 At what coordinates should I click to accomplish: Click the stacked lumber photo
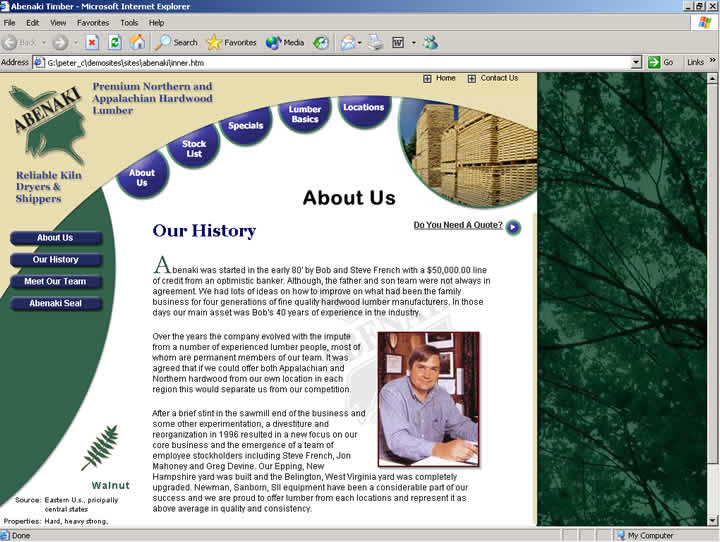[x=469, y=153]
